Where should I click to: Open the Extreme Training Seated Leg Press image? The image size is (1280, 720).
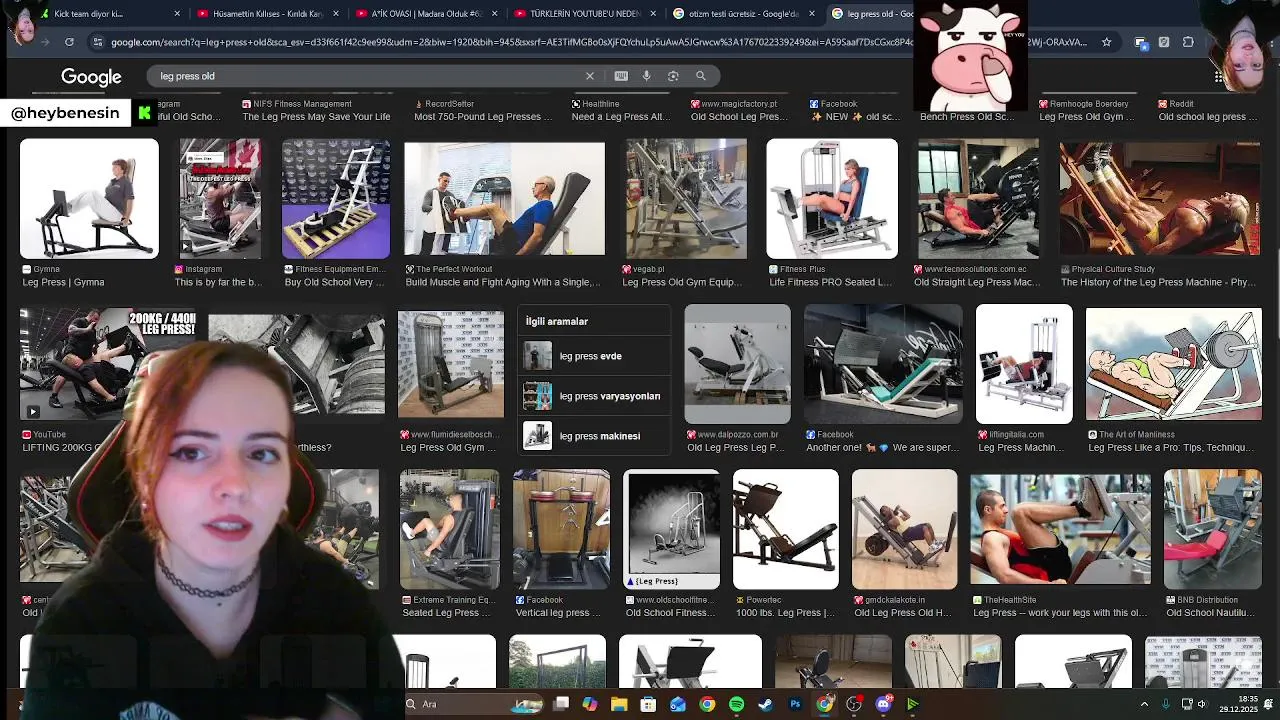[x=449, y=529]
